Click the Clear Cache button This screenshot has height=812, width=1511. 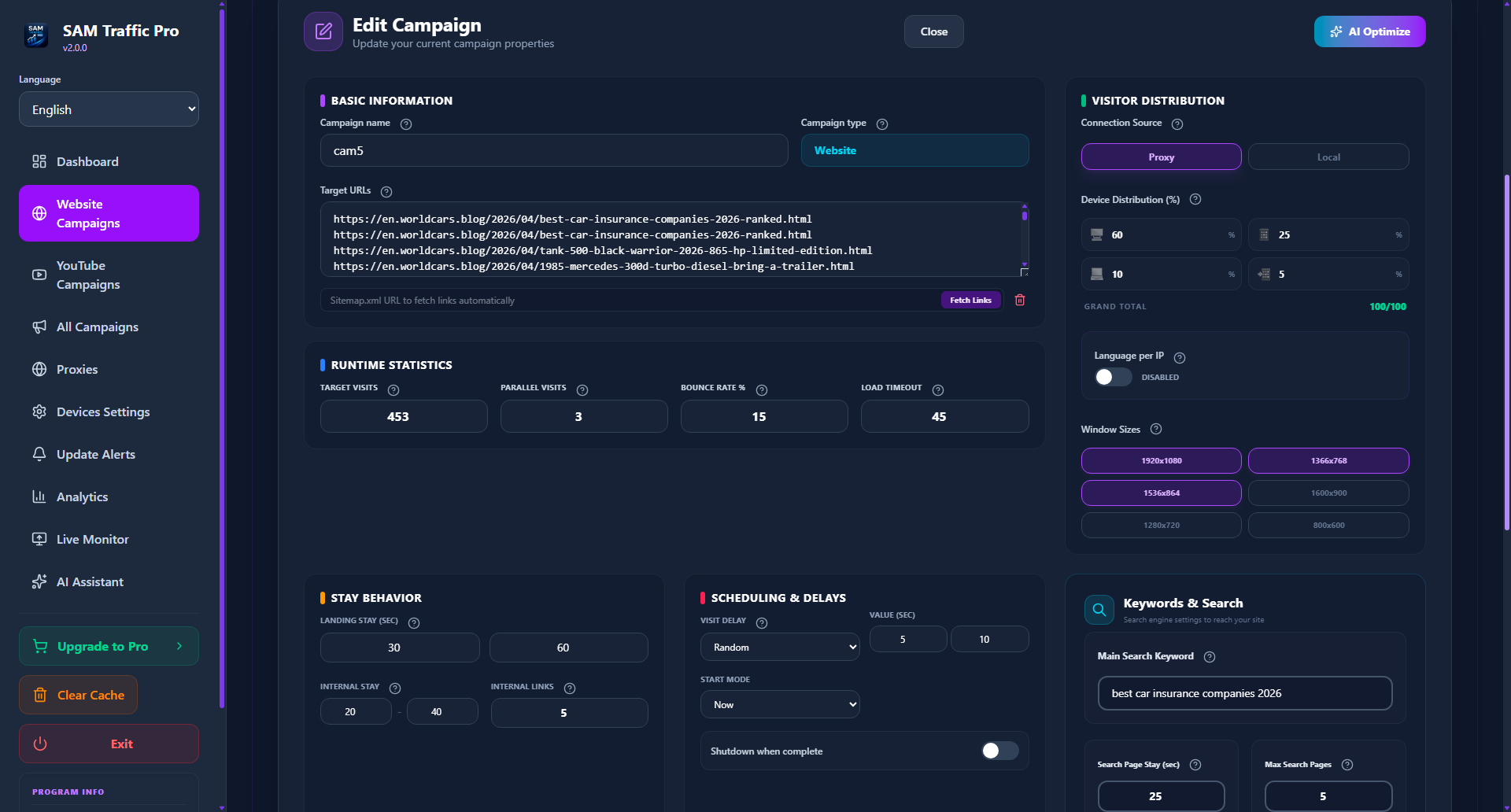78,695
